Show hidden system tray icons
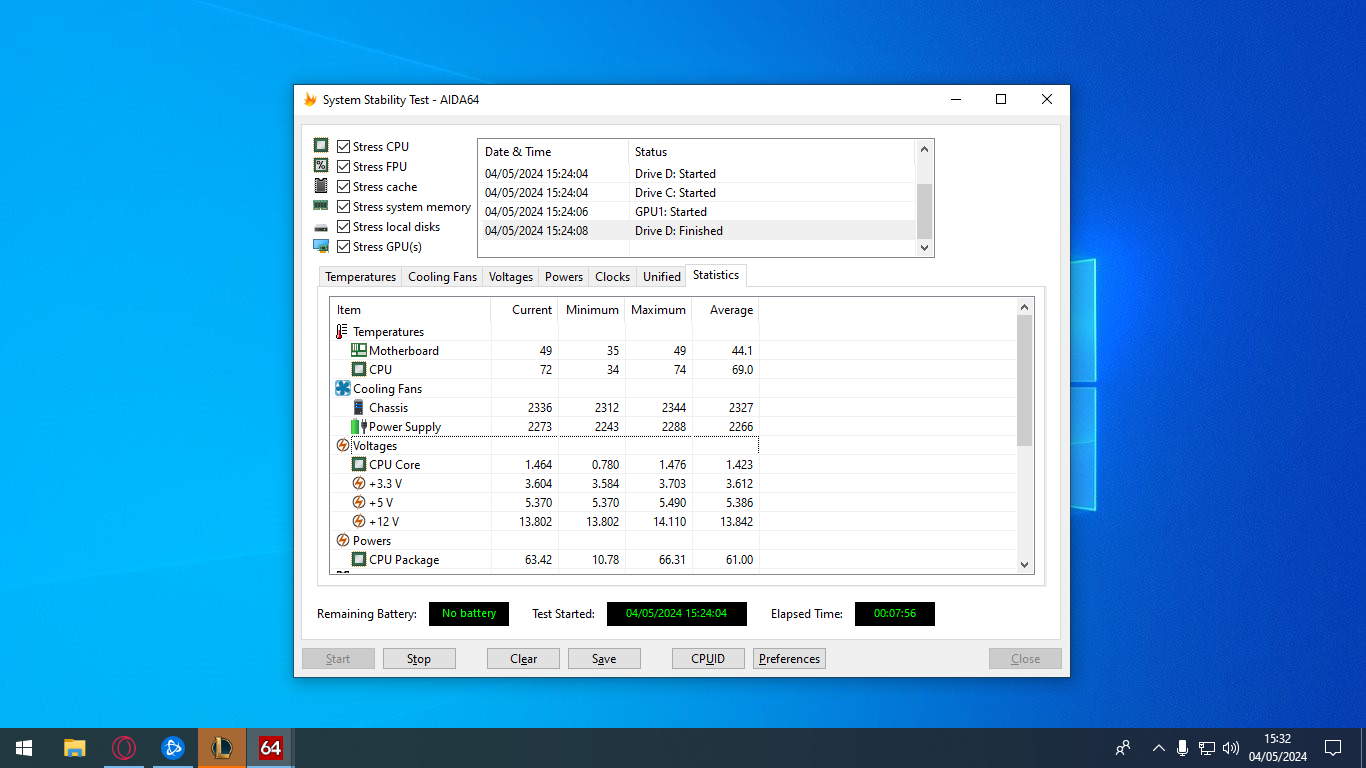Viewport: 1366px width, 768px height. [x=1158, y=748]
